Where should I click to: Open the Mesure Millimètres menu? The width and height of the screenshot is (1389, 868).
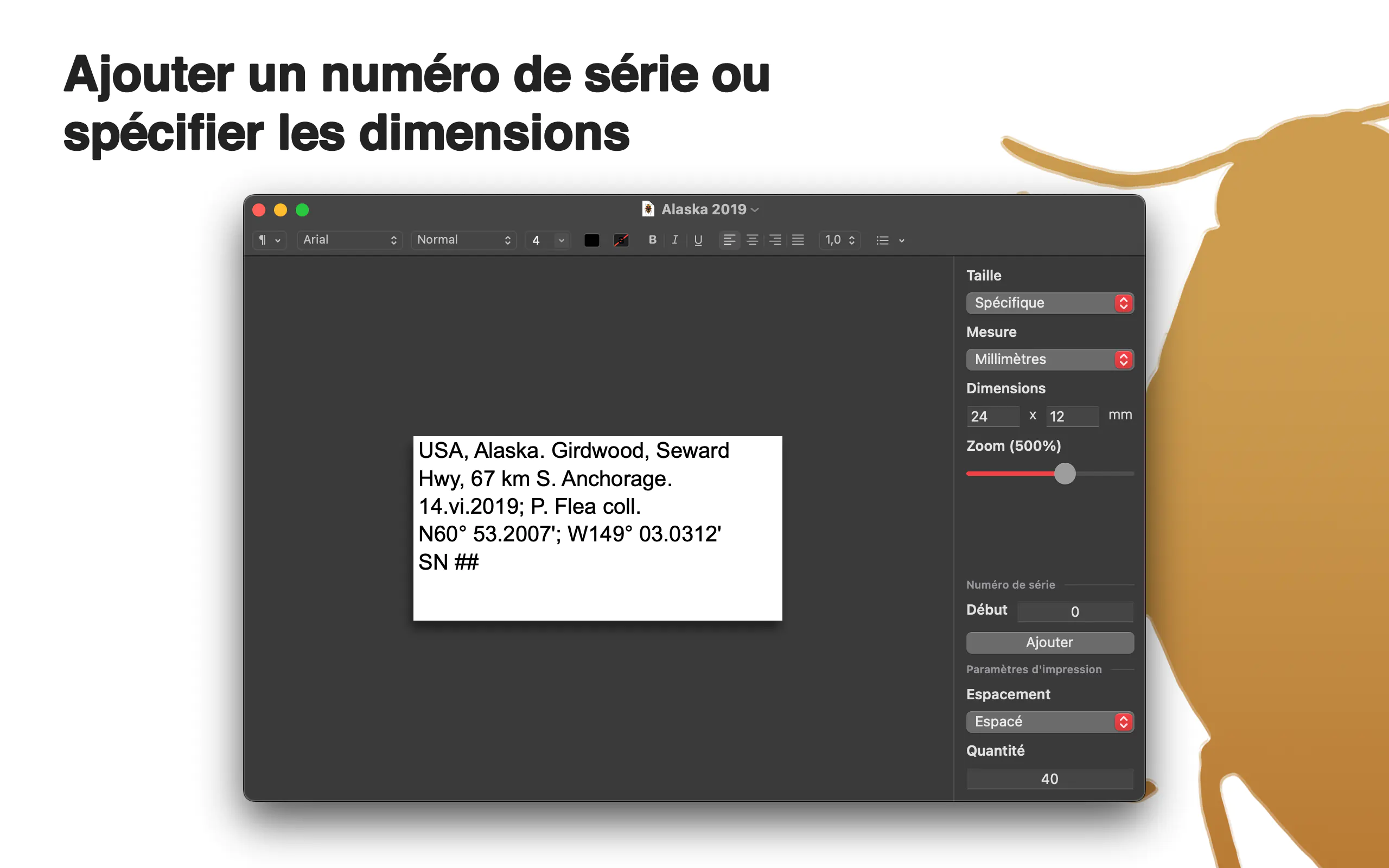1050,359
